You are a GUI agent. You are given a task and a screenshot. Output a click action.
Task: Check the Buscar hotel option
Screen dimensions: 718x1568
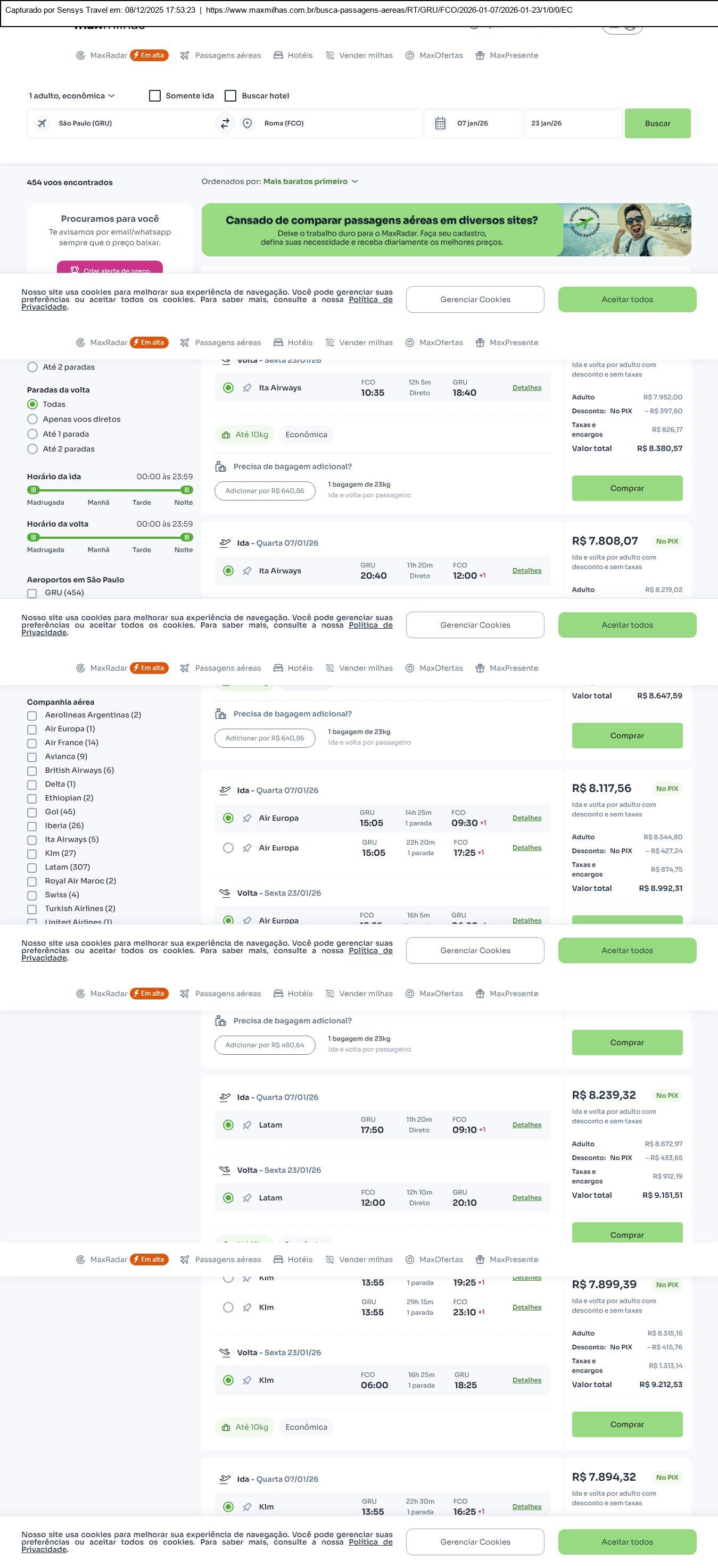pos(230,96)
